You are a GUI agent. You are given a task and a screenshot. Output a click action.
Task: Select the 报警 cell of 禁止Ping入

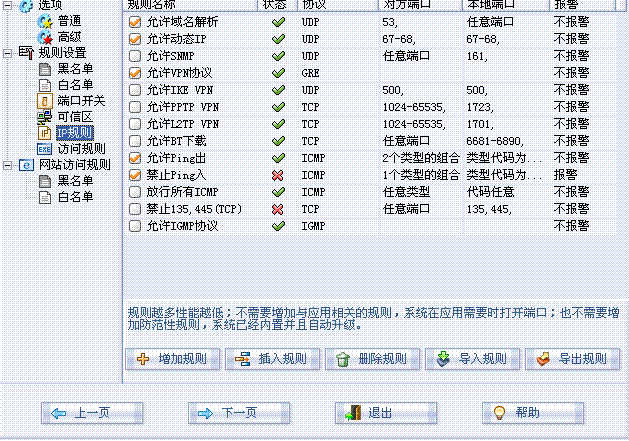click(565, 175)
